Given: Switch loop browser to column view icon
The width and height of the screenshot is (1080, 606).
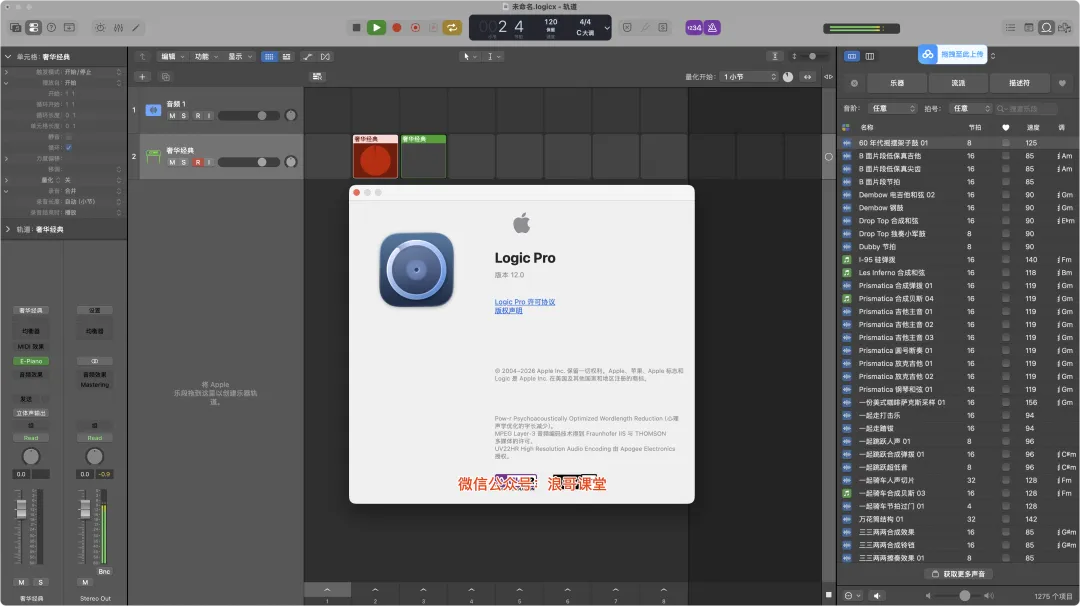Looking at the screenshot, I should (870, 56).
